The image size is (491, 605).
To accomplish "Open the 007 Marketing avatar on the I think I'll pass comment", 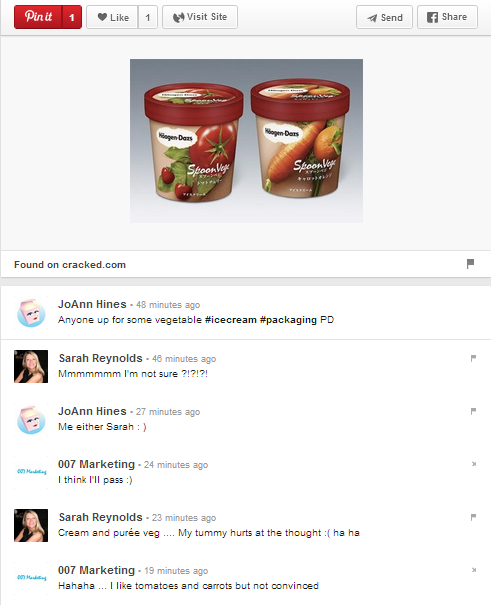I will coord(31,471).
